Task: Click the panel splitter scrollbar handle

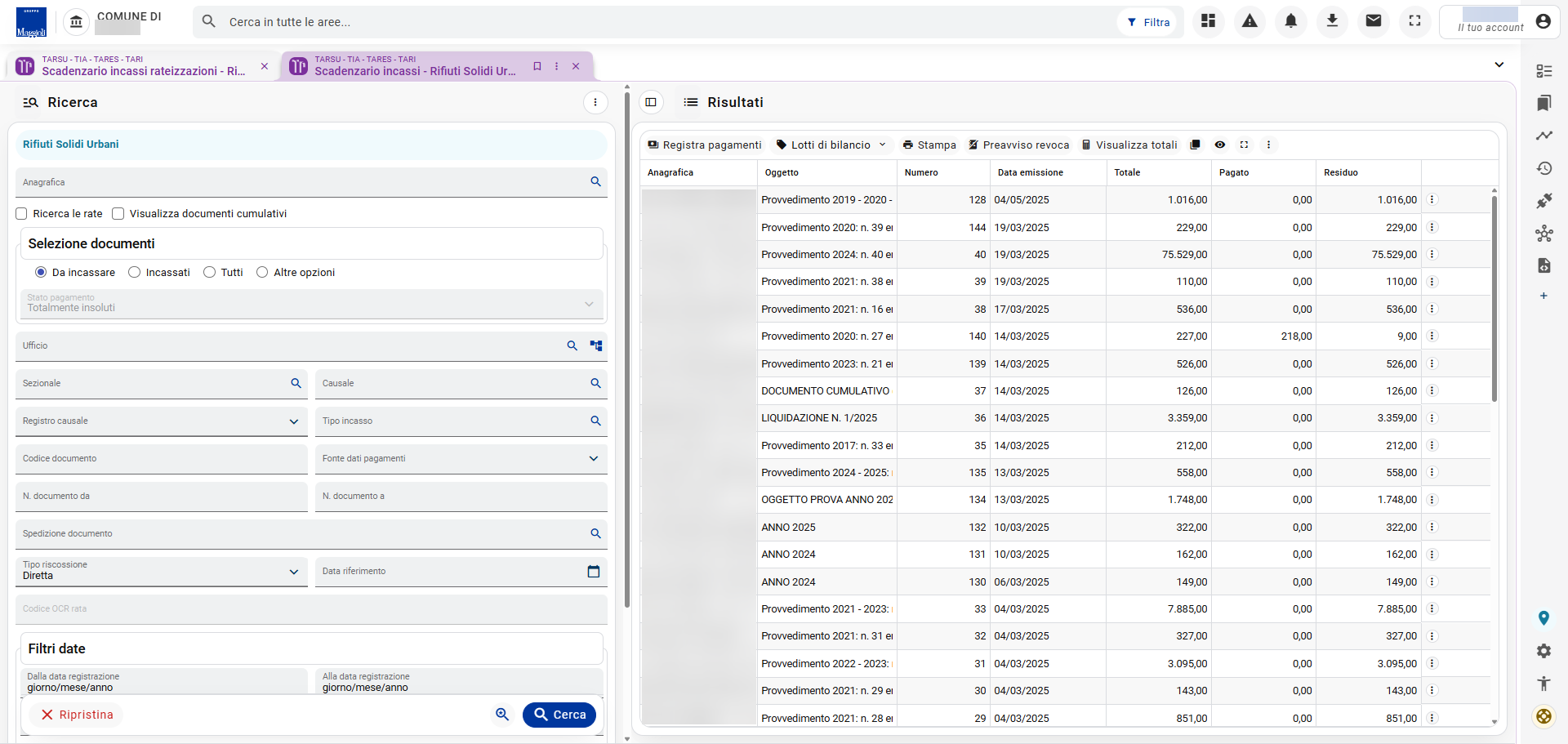Action: point(627,350)
